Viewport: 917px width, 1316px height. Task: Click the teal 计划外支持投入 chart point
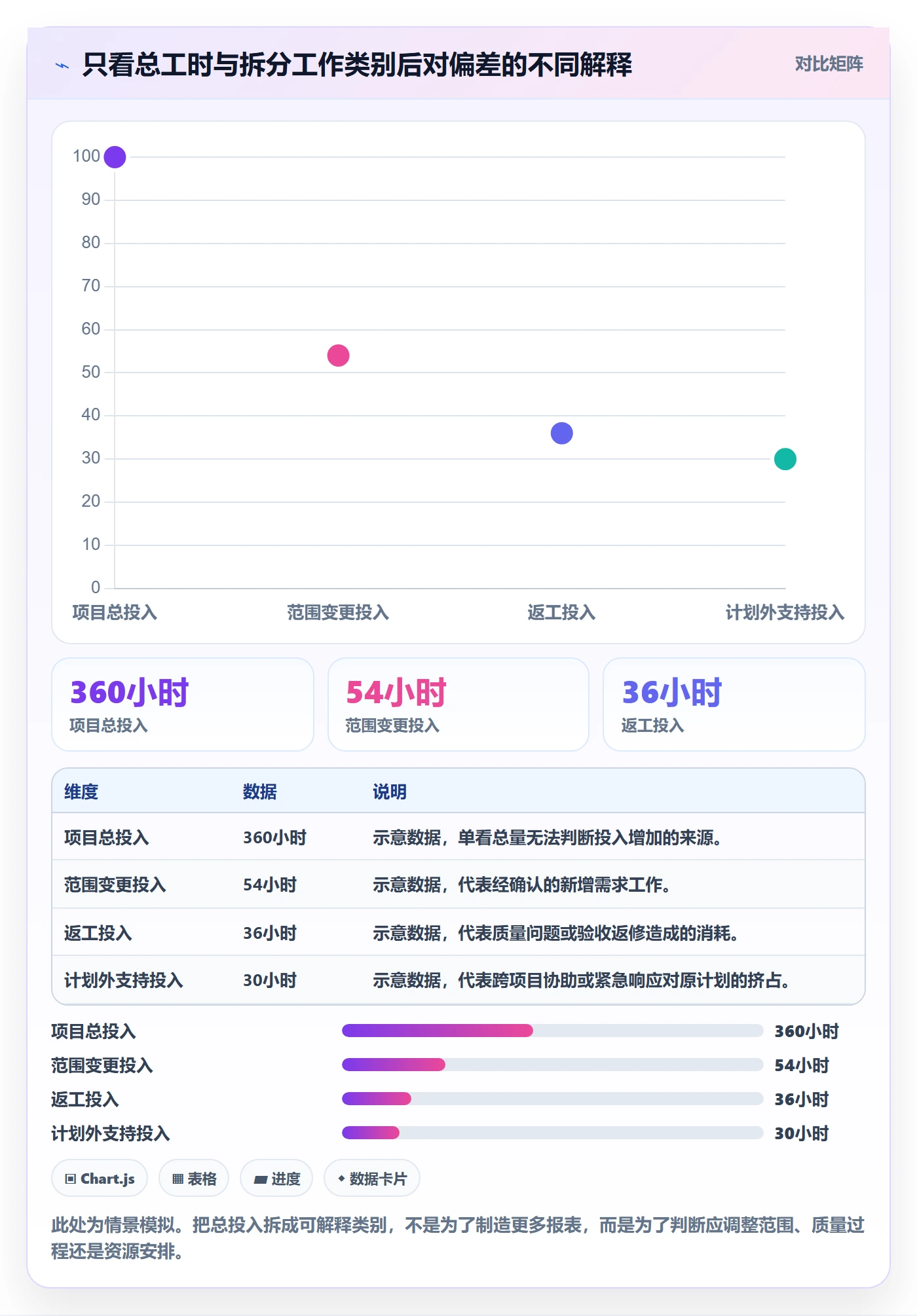pos(785,459)
